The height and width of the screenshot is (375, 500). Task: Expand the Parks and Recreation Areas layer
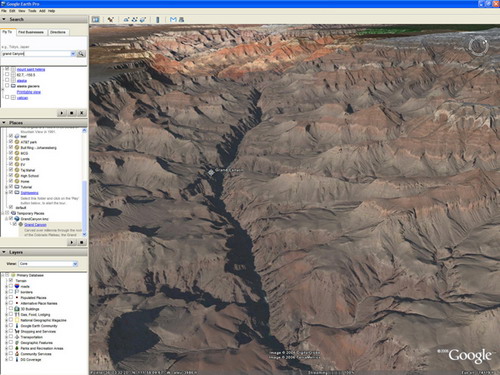point(6,348)
